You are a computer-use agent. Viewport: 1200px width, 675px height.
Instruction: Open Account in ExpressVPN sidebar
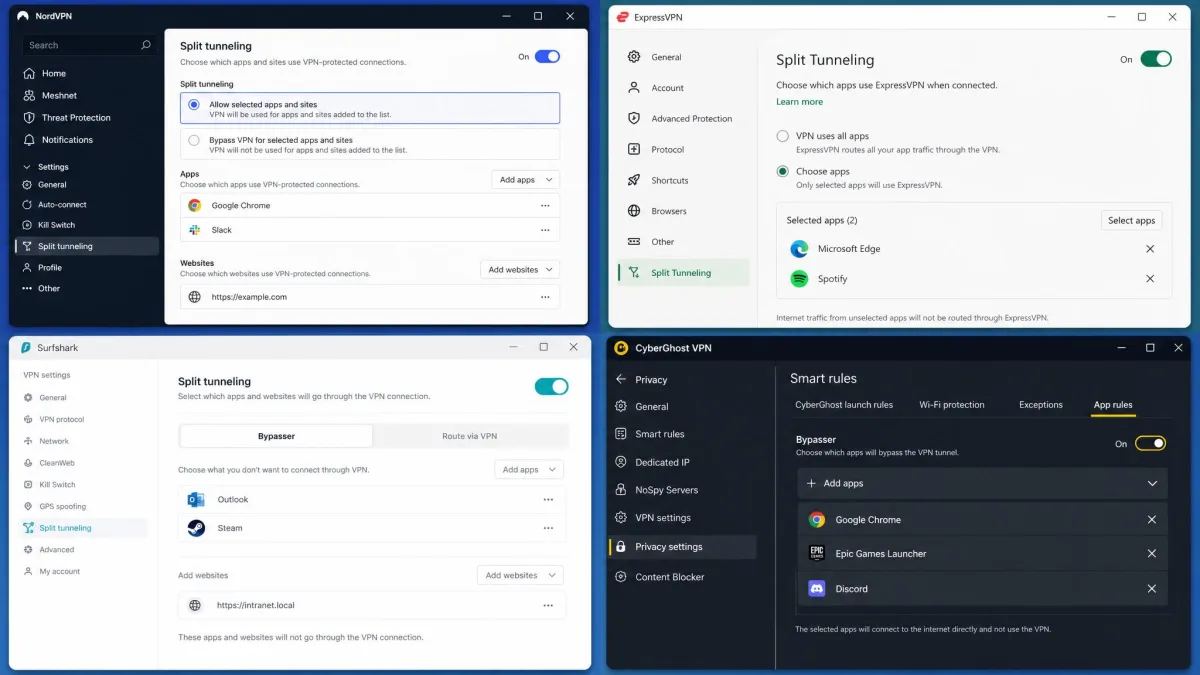coord(667,88)
